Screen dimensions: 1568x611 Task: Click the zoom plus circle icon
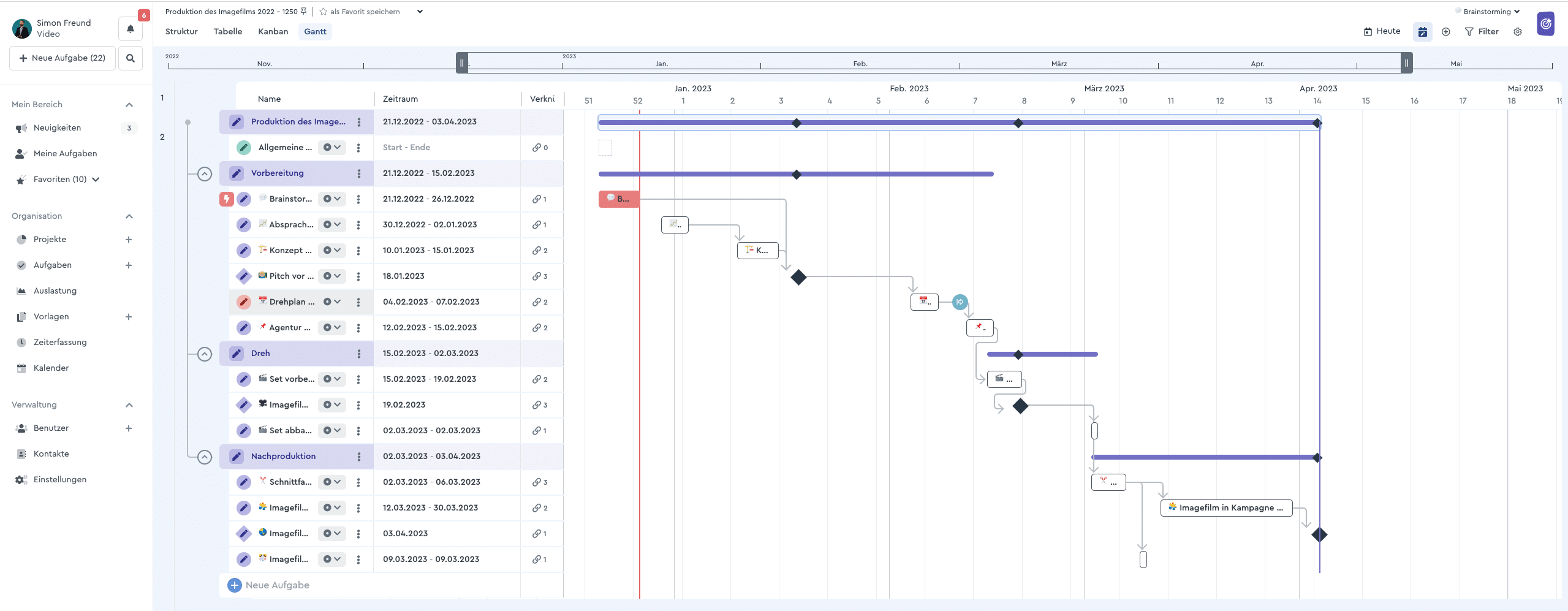coord(1446,32)
